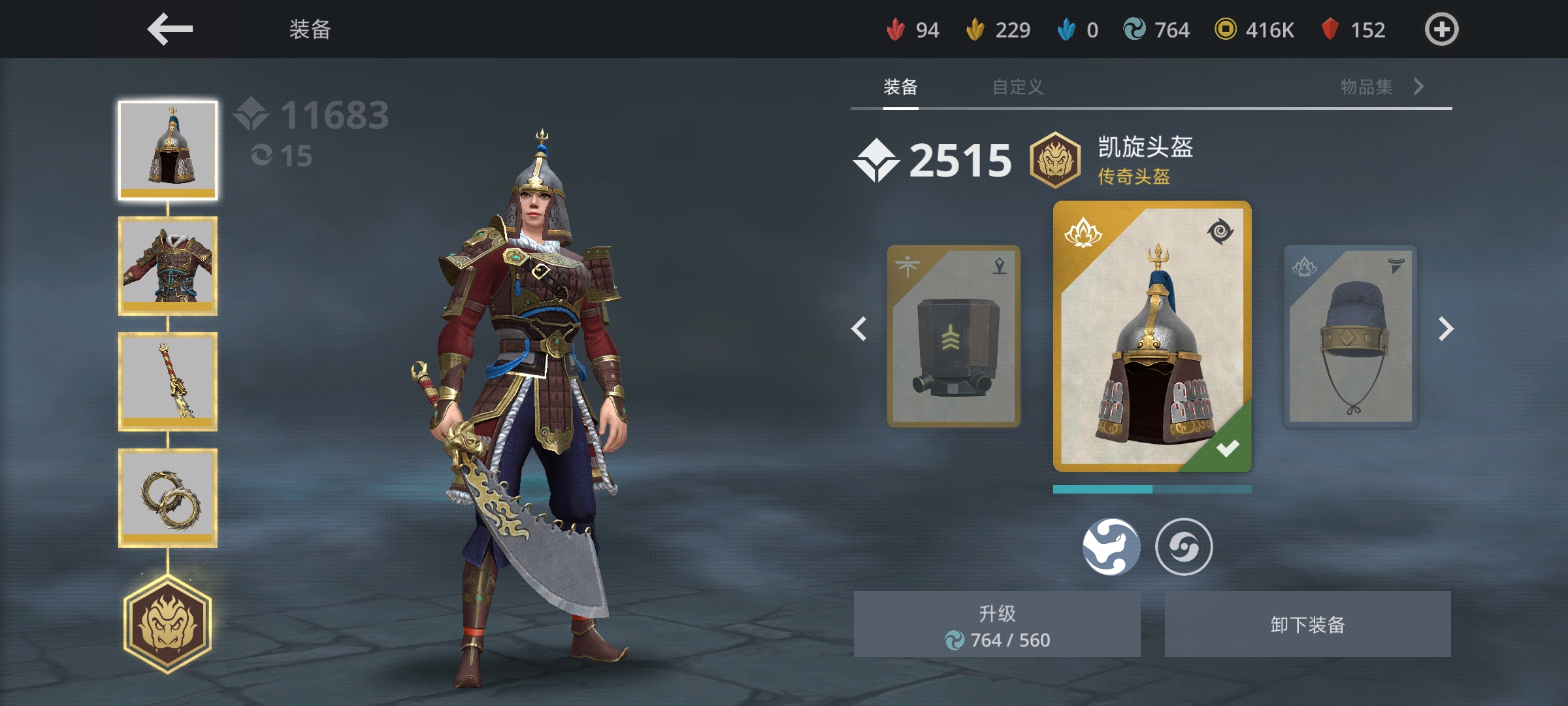
Task: Show next helmet with right chevron
Action: click(x=1446, y=329)
